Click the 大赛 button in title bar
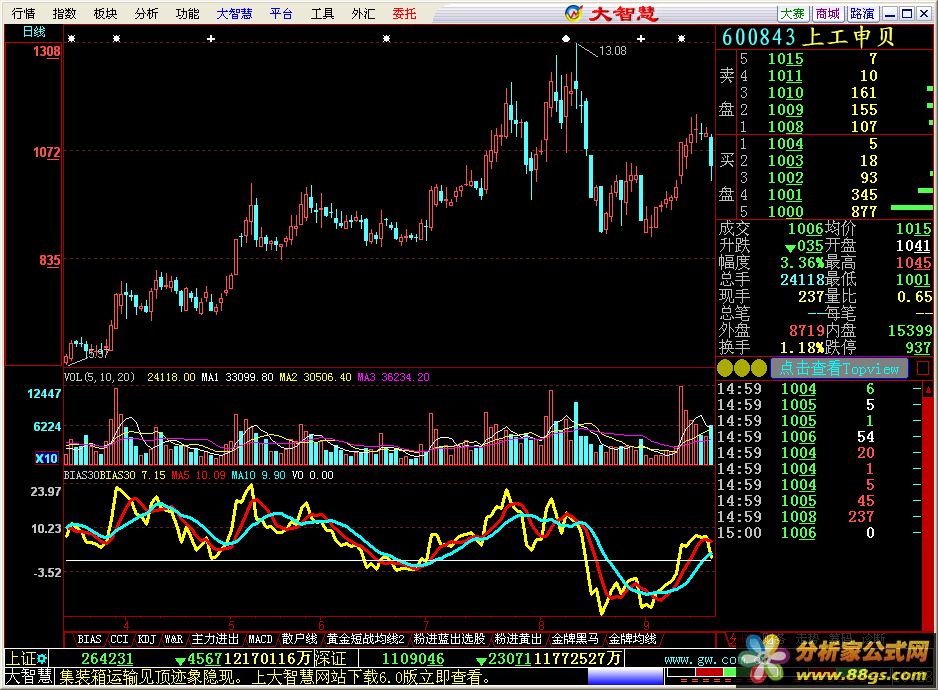938x690 pixels. coord(793,13)
